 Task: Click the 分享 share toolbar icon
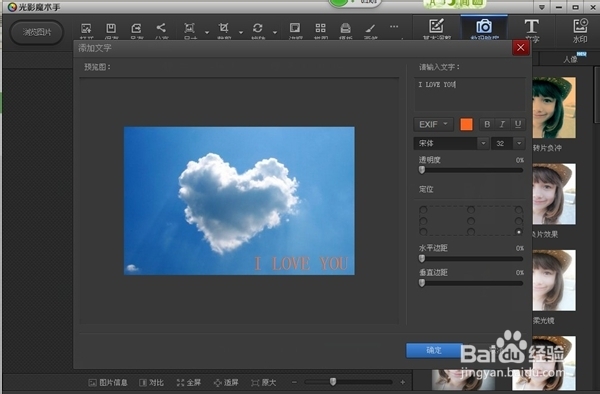(161, 28)
